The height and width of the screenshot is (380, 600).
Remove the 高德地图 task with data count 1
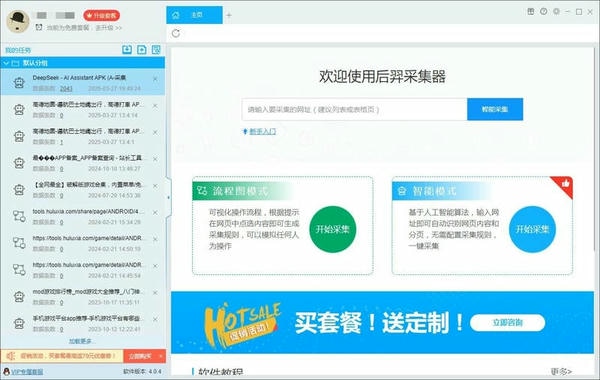point(155,132)
